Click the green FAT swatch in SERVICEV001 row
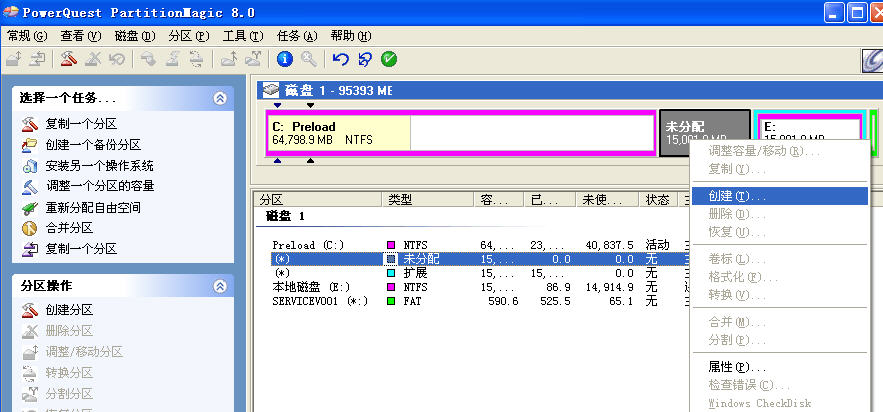This screenshot has width=883, height=412. click(391, 301)
